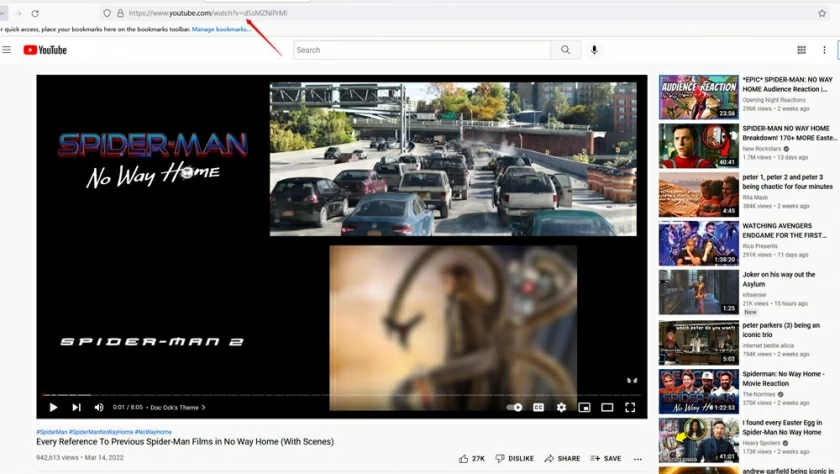840x474 pixels.
Task: Bookmark this page with the star
Action: click(x=822, y=13)
